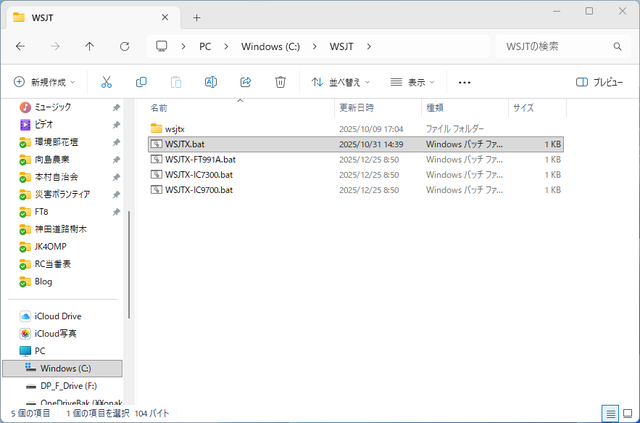This screenshot has width=640, height=423.
Task: Open the 環境部花壇 folder
Action: (49, 142)
